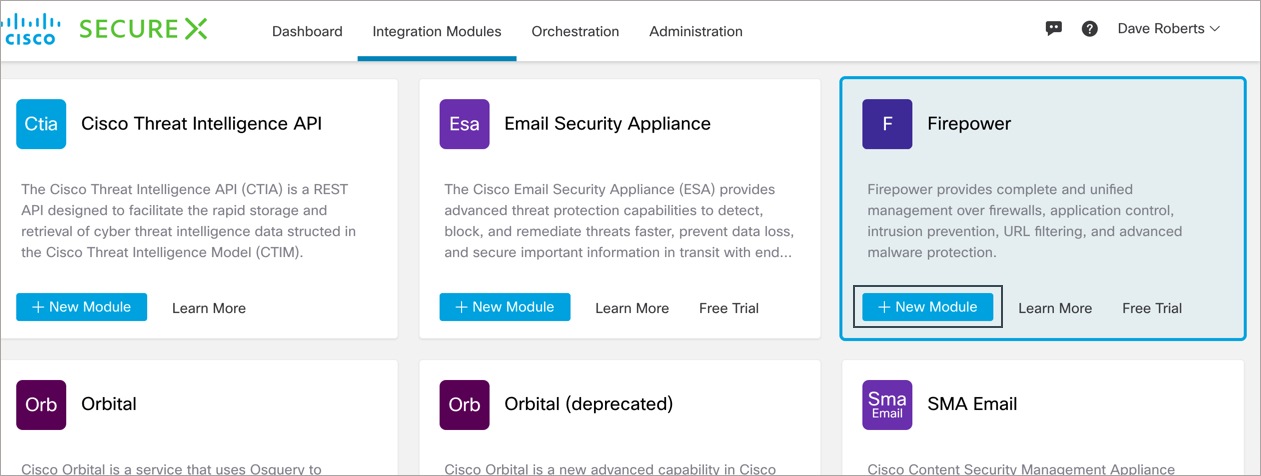Select the Integration Modules tab
Screen dimensions: 1261x476
[x=437, y=31]
